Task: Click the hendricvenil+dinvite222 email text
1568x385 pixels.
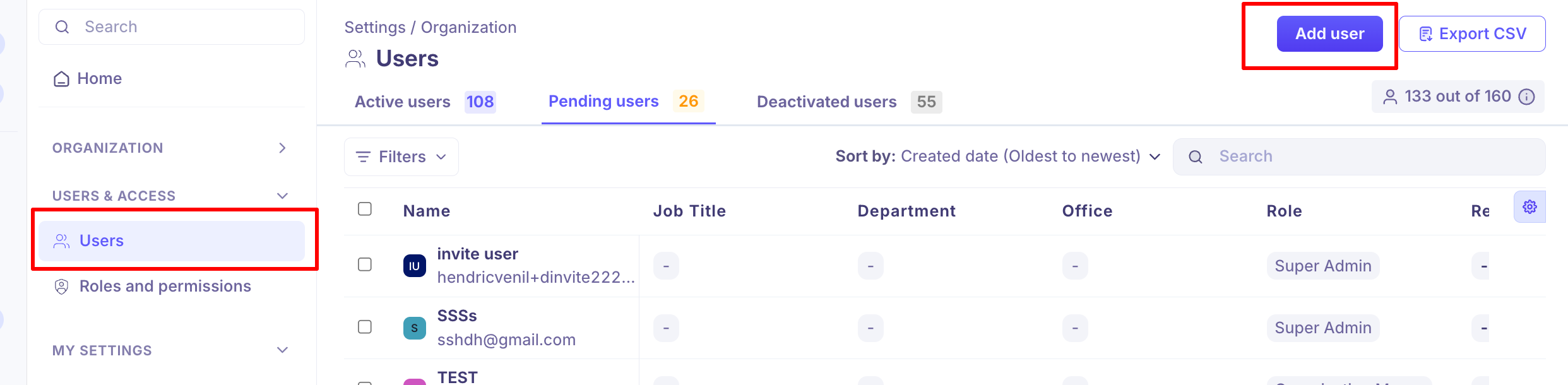Action: coord(536,277)
